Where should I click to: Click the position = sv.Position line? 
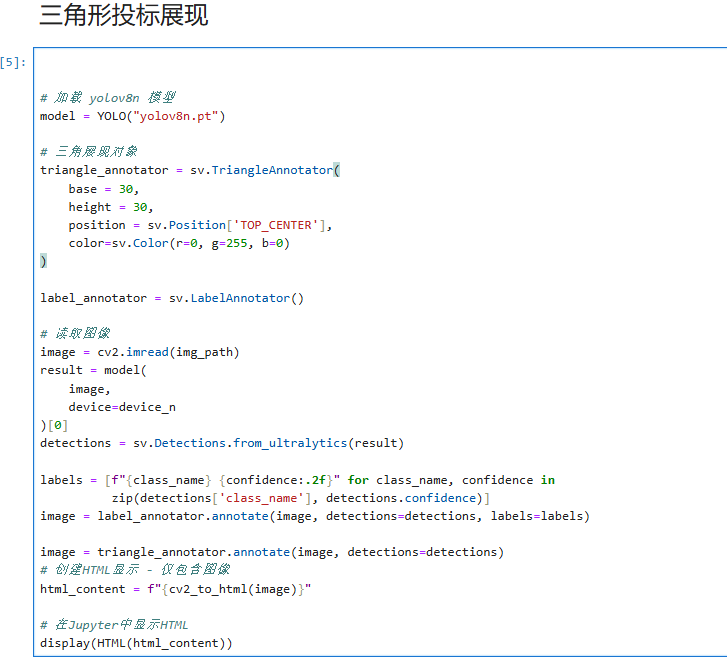(x=200, y=225)
